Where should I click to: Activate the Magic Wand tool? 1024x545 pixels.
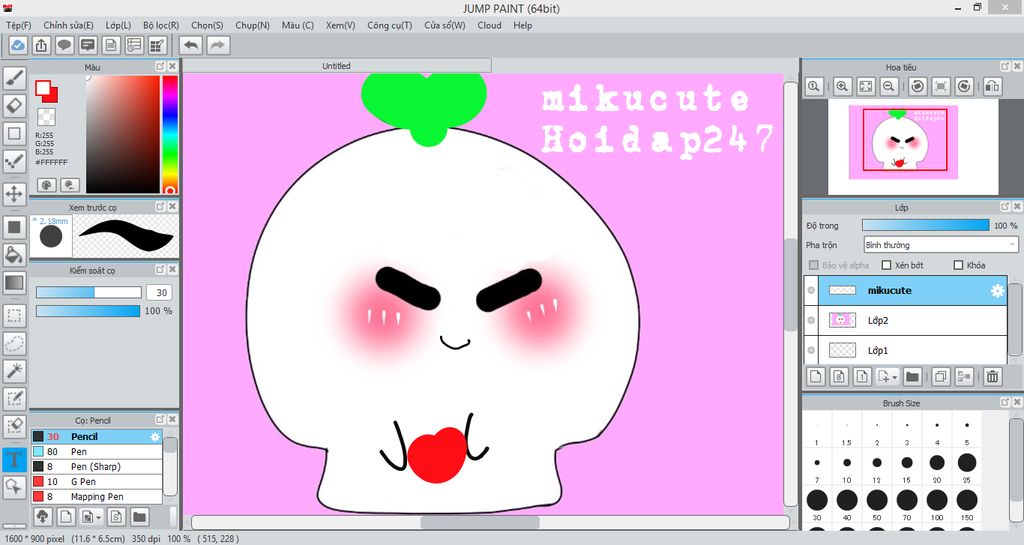[14, 371]
